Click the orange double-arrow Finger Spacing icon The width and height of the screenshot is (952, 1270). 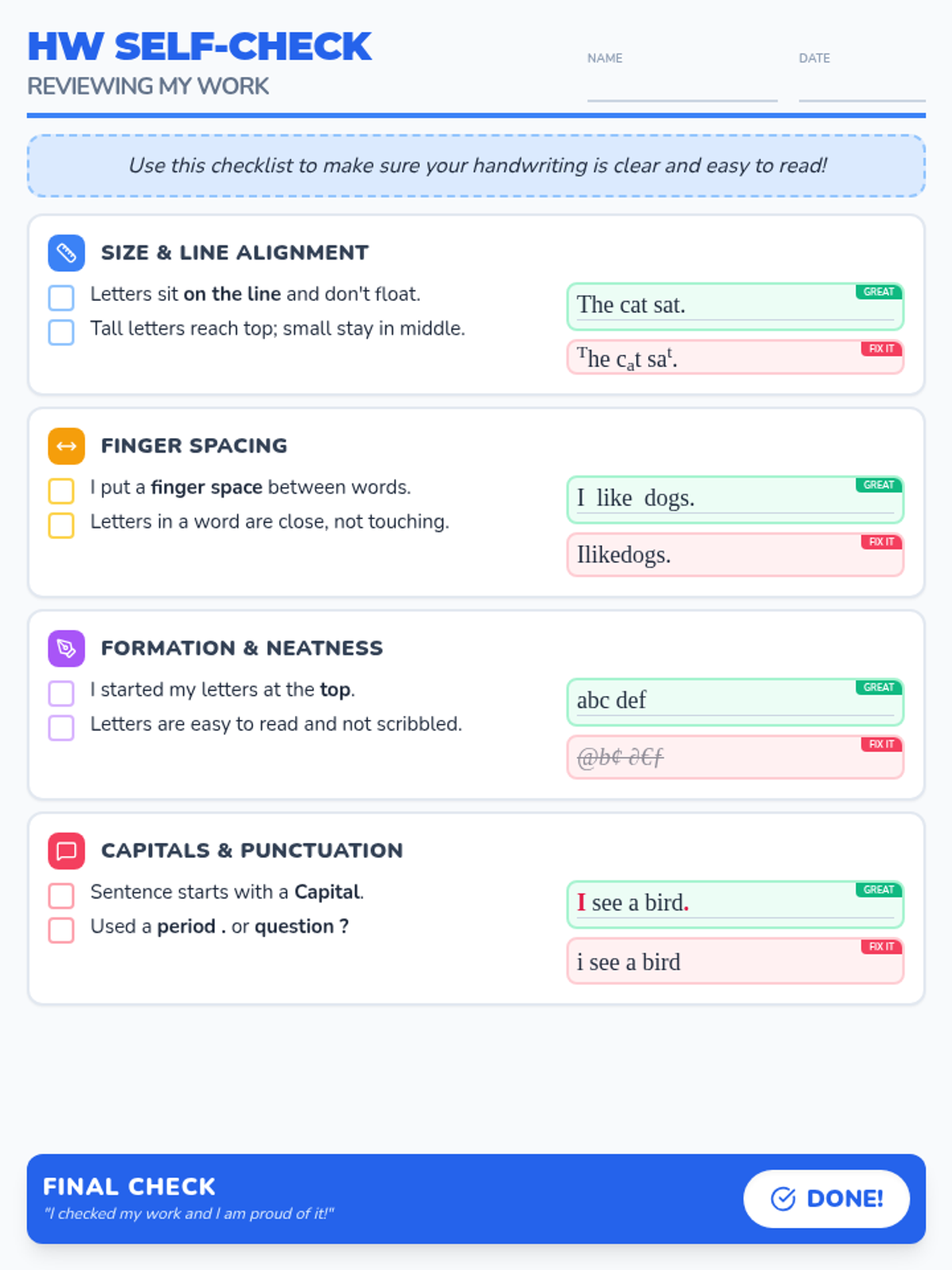click(67, 445)
